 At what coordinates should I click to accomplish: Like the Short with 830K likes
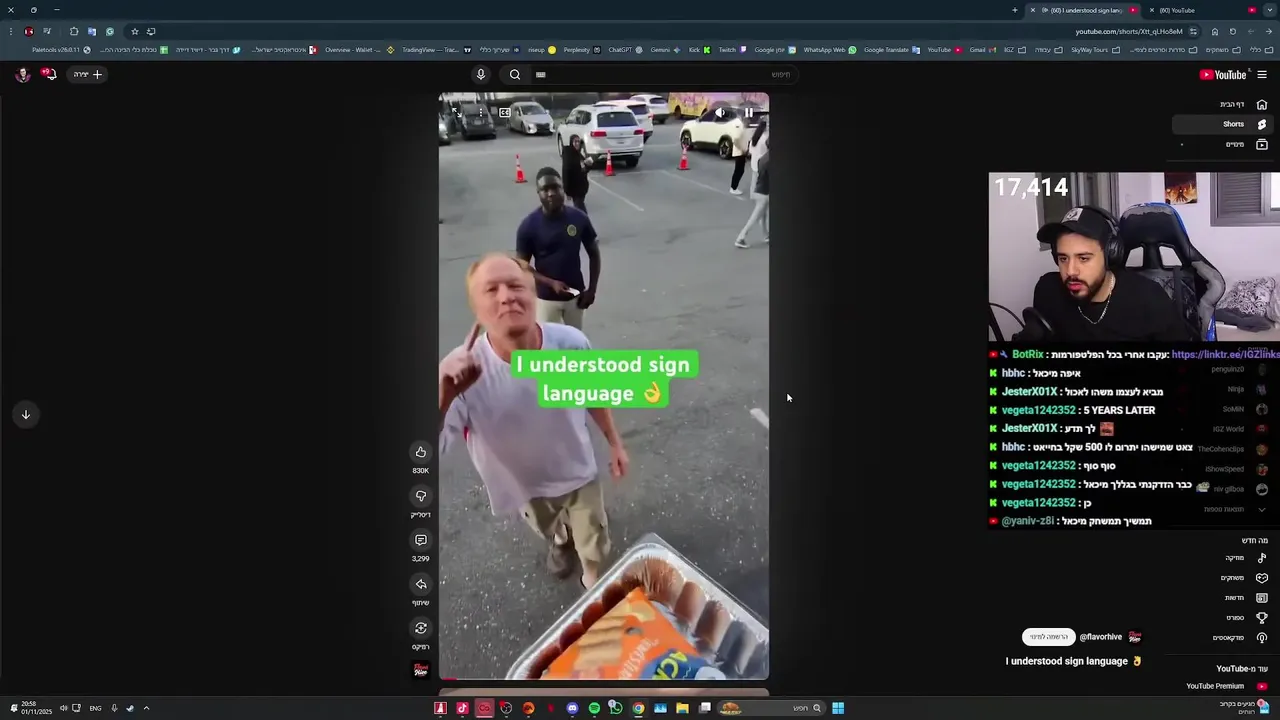tap(421, 452)
